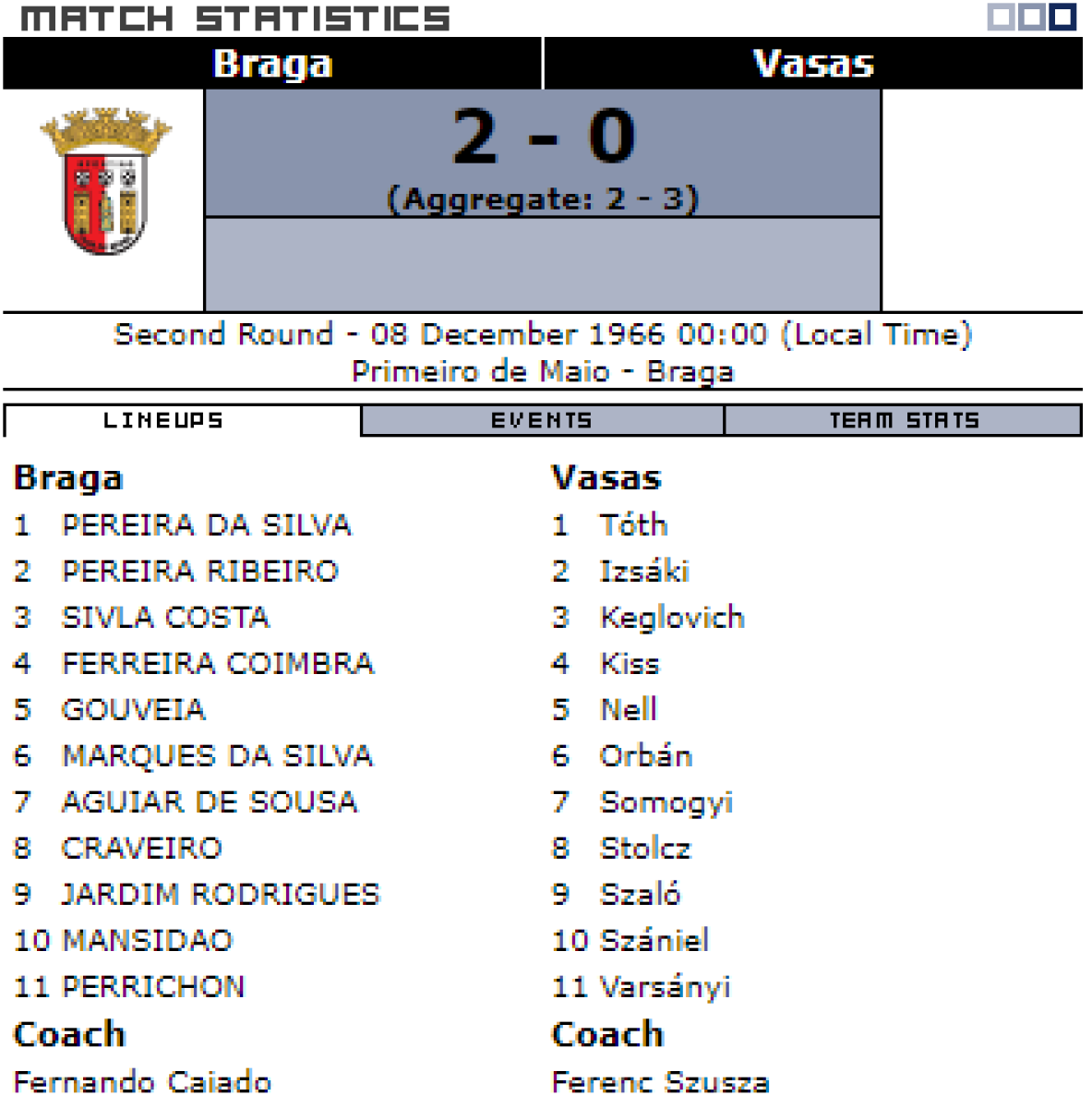Viewport: 1092px width, 1108px height.
Task: Click the Braga team name in header
Action: pos(272,64)
